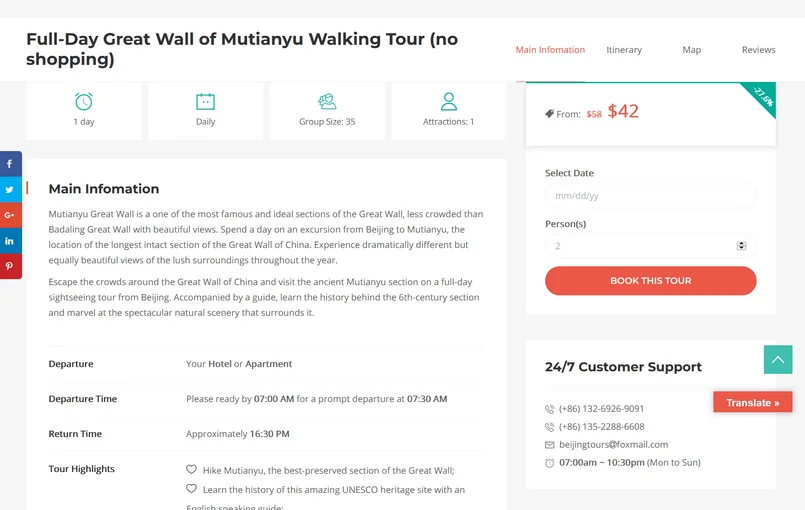Click the scroll-to-top arrow icon
Image resolution: width=805 pixels, height=510 pixels.
778,360
